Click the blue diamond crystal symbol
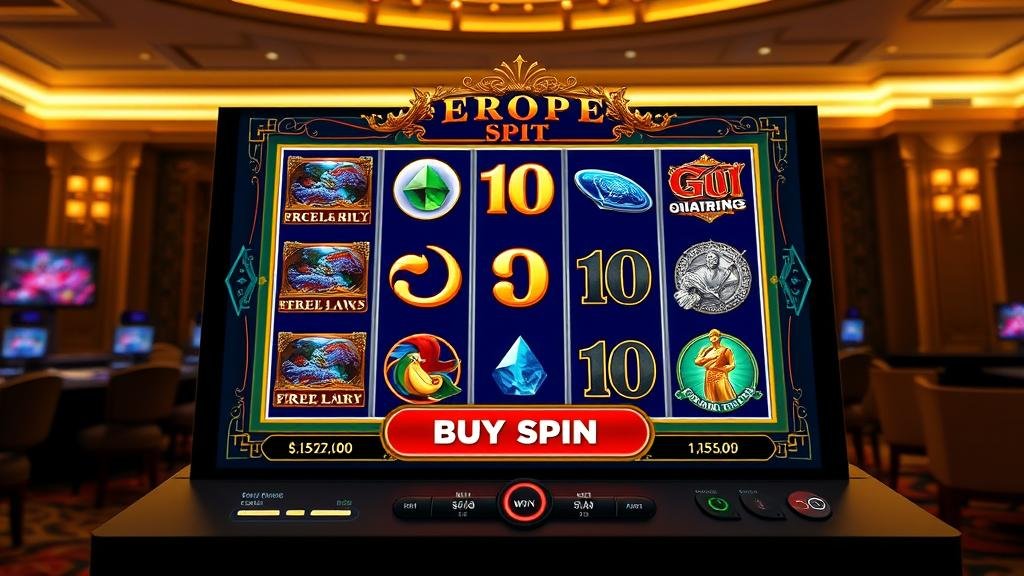Image resolution: width=1024 pixels, height=576 pixels. (520, 367)
